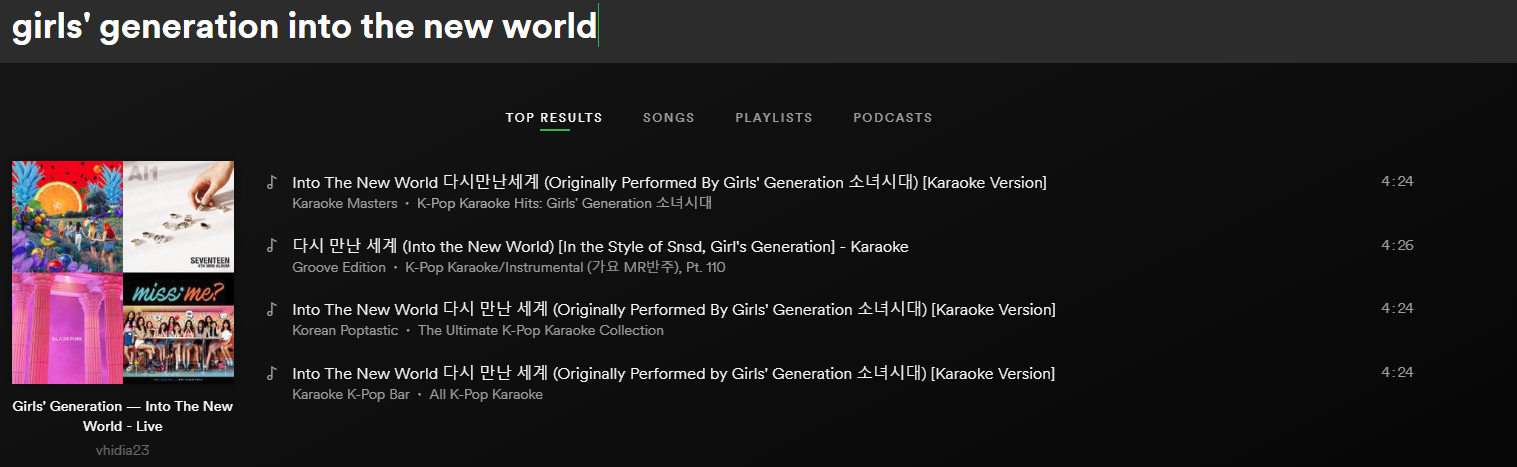
Task: Open the Playlists tab
Action: coord(774,118)
